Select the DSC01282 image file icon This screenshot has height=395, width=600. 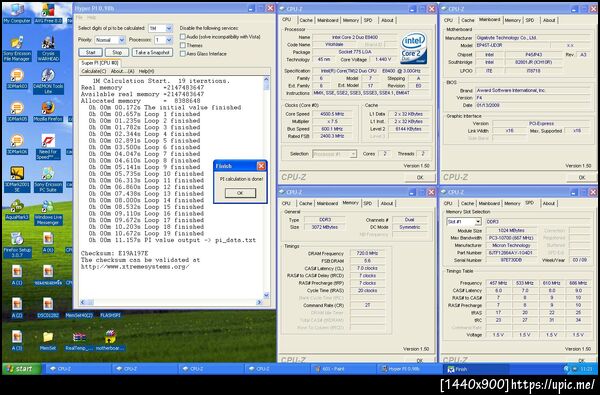(48, 308)
